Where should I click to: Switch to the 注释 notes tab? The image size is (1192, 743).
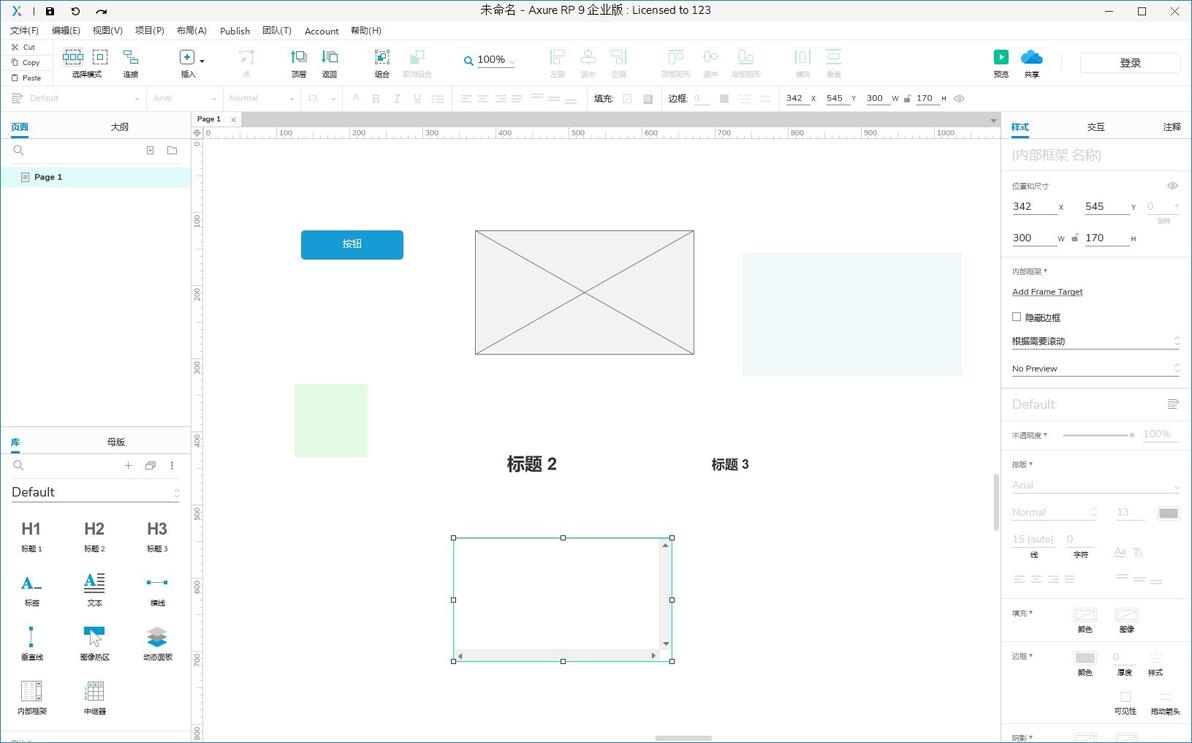(1171, 127)
